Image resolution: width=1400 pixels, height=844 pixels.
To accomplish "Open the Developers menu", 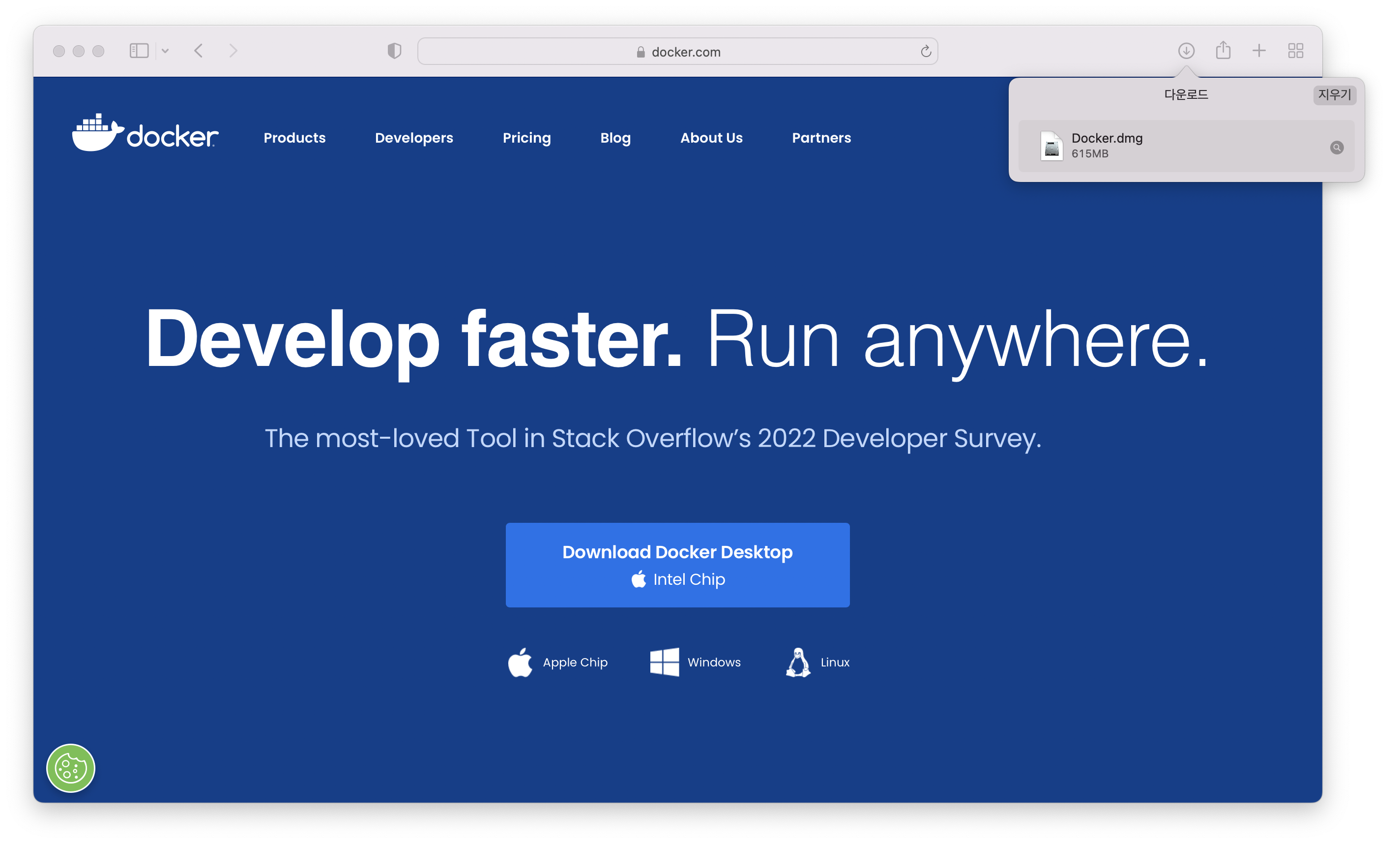I will (413, 138).
